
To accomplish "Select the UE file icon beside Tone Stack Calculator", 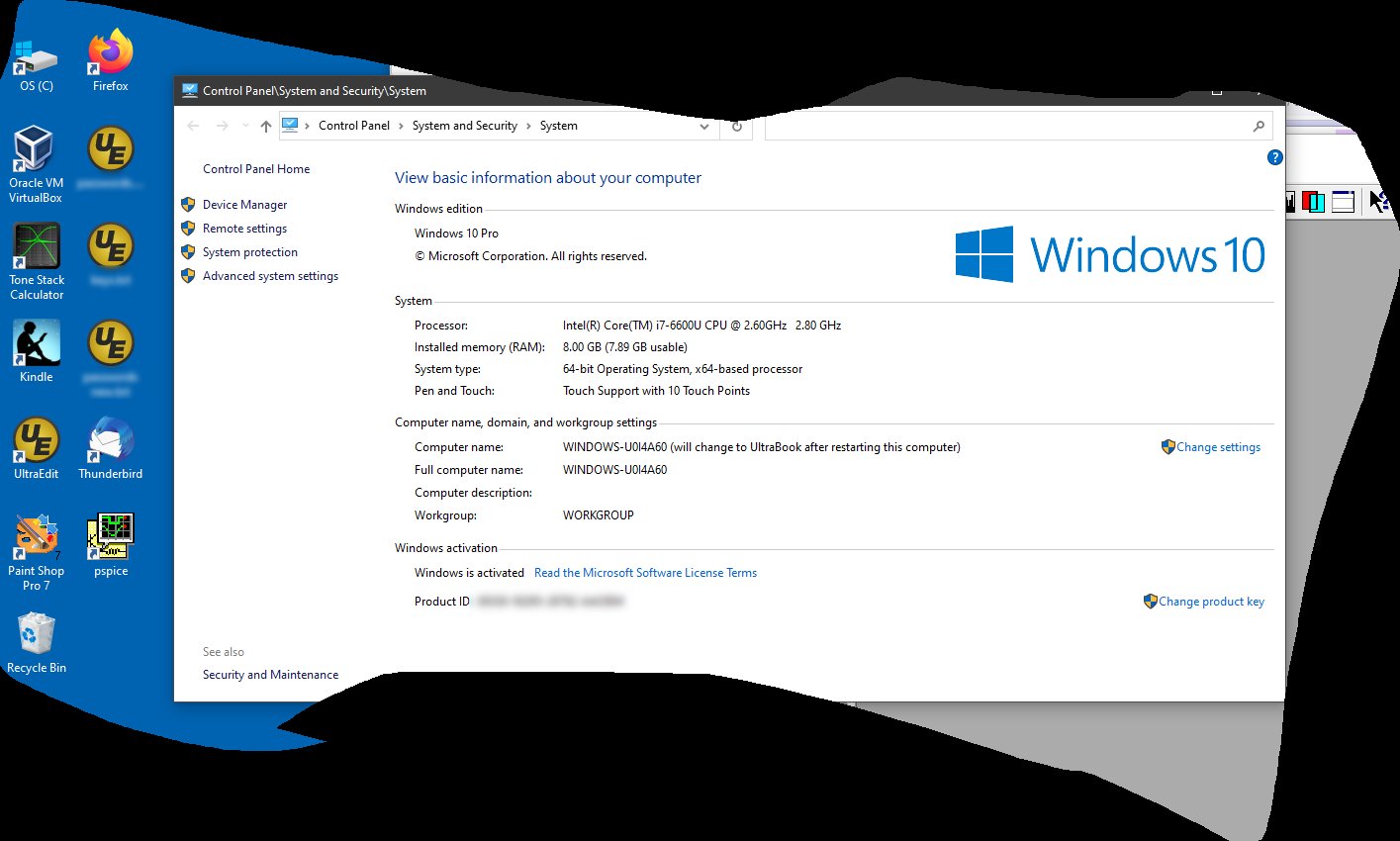I will point(111,246).
